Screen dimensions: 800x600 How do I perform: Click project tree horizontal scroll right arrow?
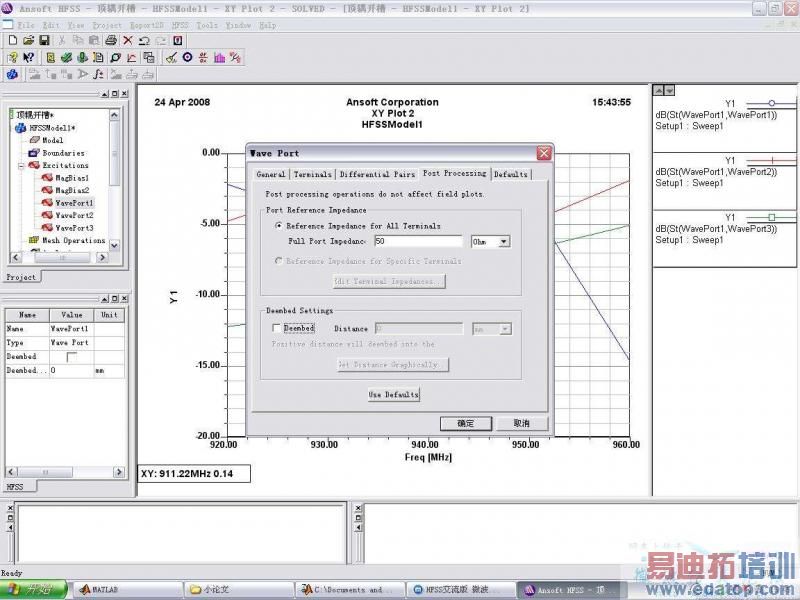click(103, 258)
